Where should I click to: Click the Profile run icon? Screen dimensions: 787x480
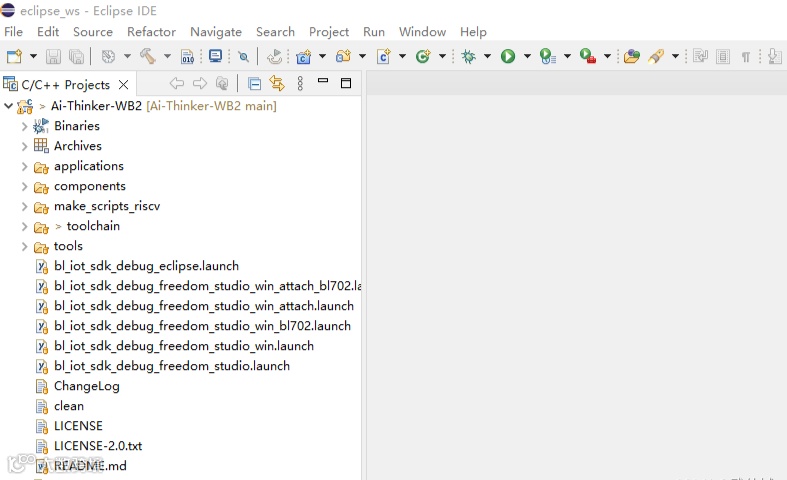click(x=548, y=56)
